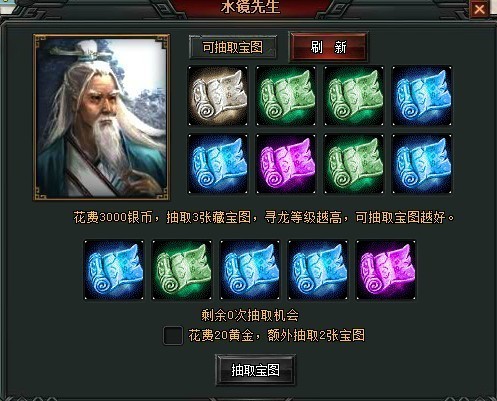Pick the purple scroll in the available grid
The height and width of the screenshot is (401, 497).
[x=286, y=164]
